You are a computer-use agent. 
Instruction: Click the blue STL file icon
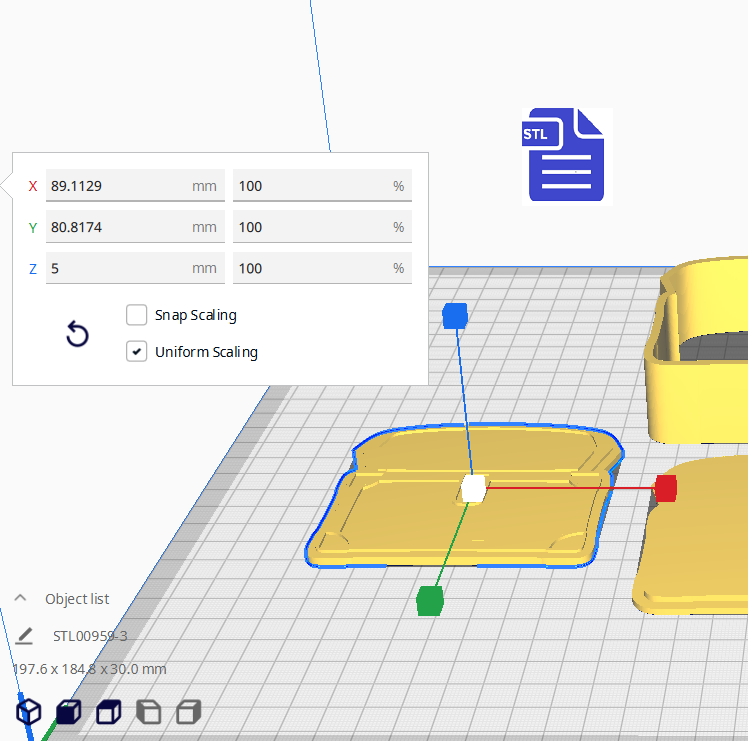point(567,155)
